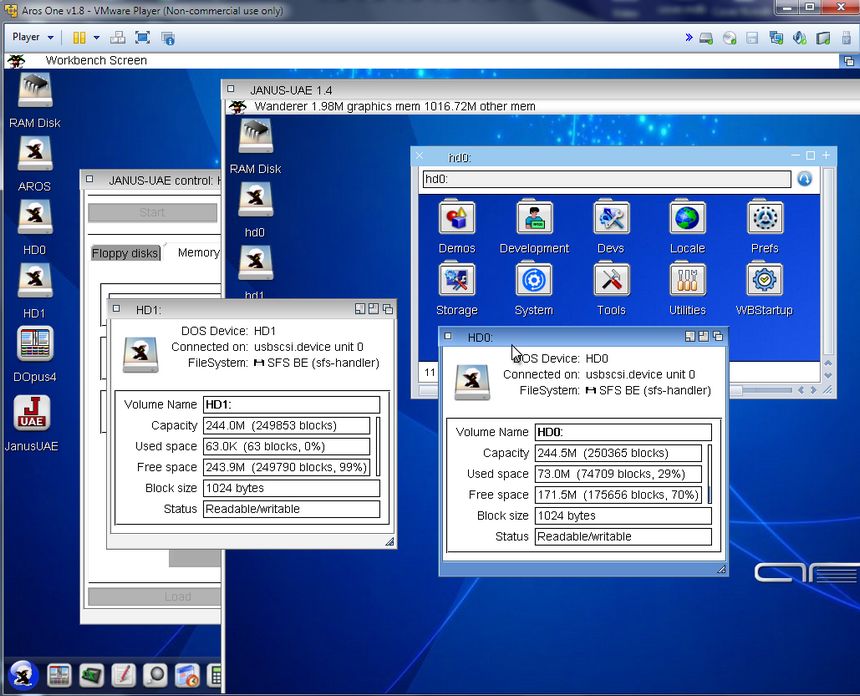Open the Tools drawer icon
This screenshot has height=696, width=860.
(610, 282)
